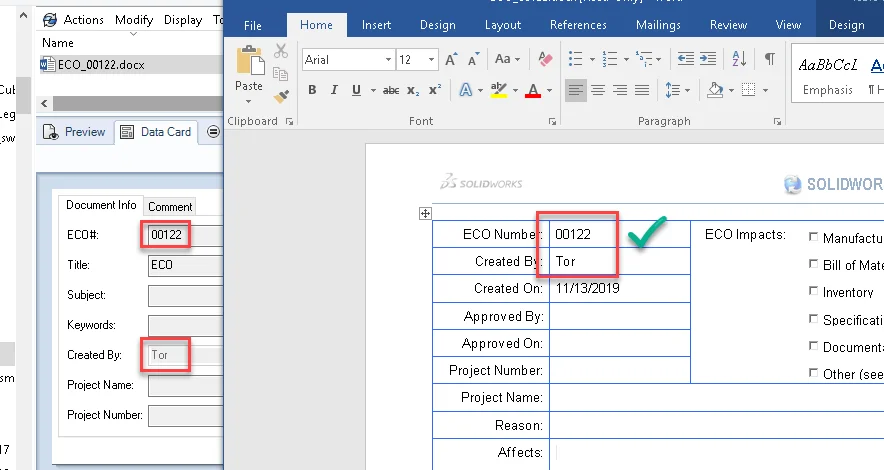Apply Strikethrough formatting
The width and height of the screenshot is (884, 470).
pyautogui.click(x=391, y=91)
